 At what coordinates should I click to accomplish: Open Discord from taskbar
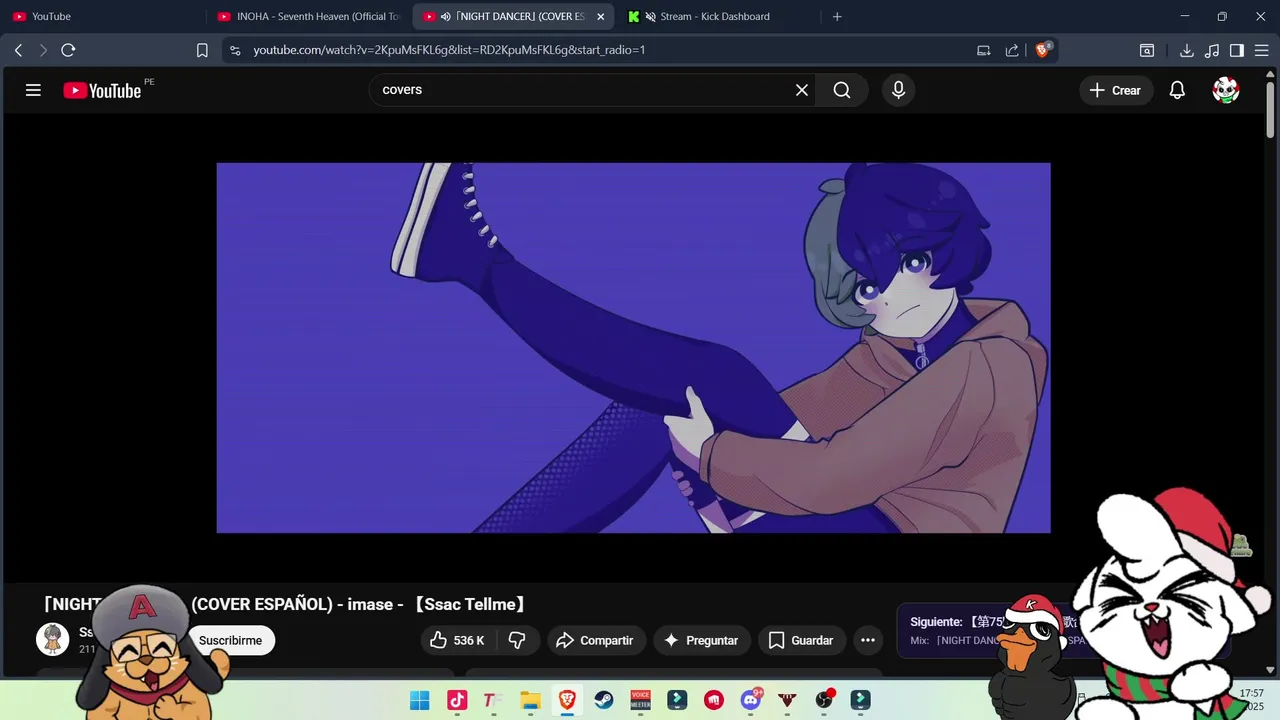coord(751,700)
